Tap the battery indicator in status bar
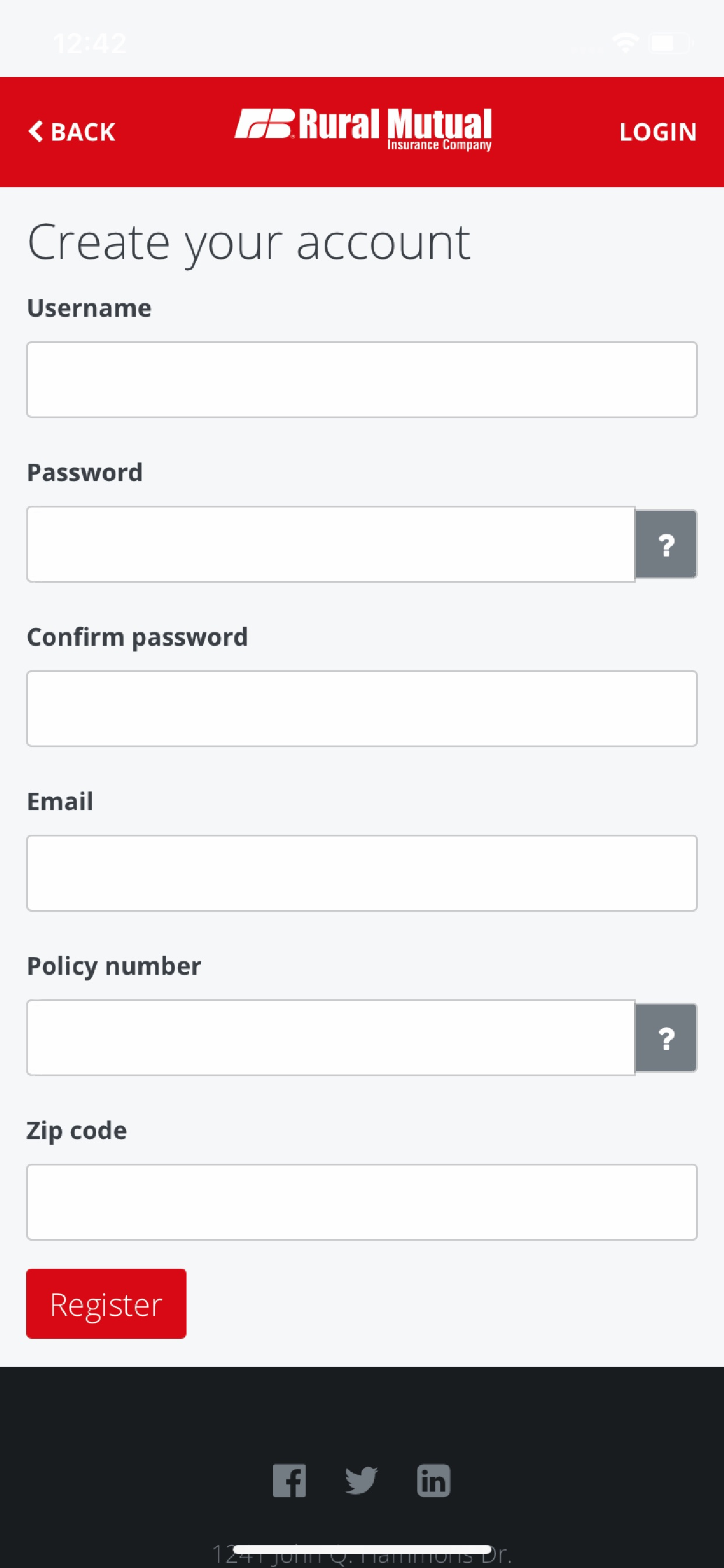 click(672, 43)
